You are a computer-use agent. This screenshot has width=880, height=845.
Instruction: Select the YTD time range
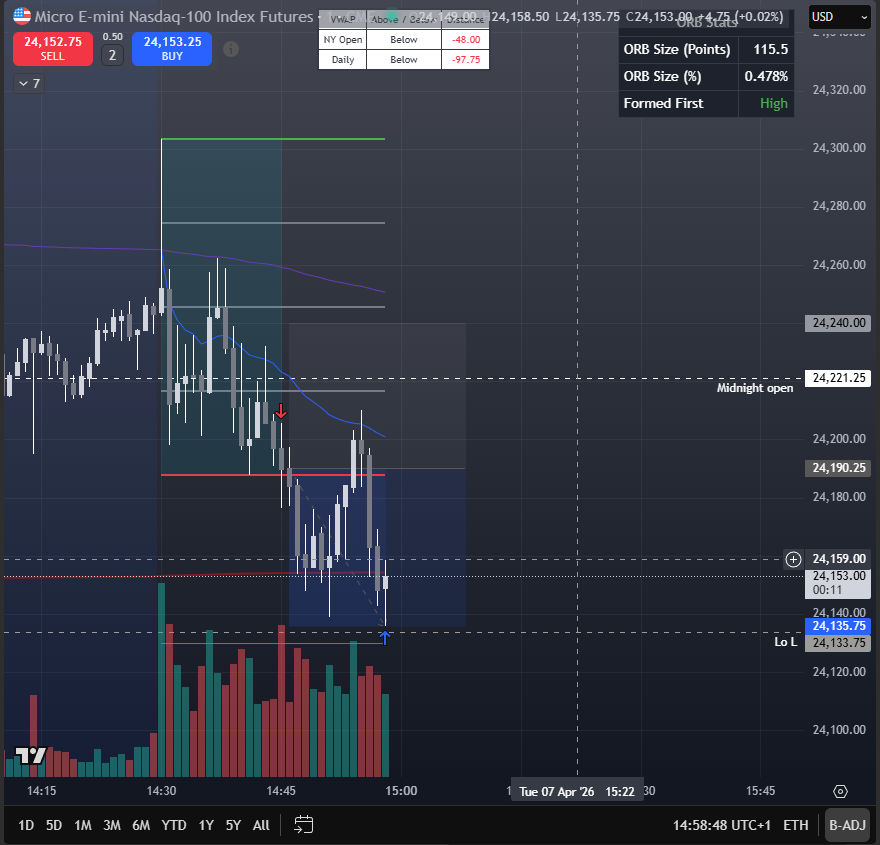pyautogui.click(x=174, y=825)
